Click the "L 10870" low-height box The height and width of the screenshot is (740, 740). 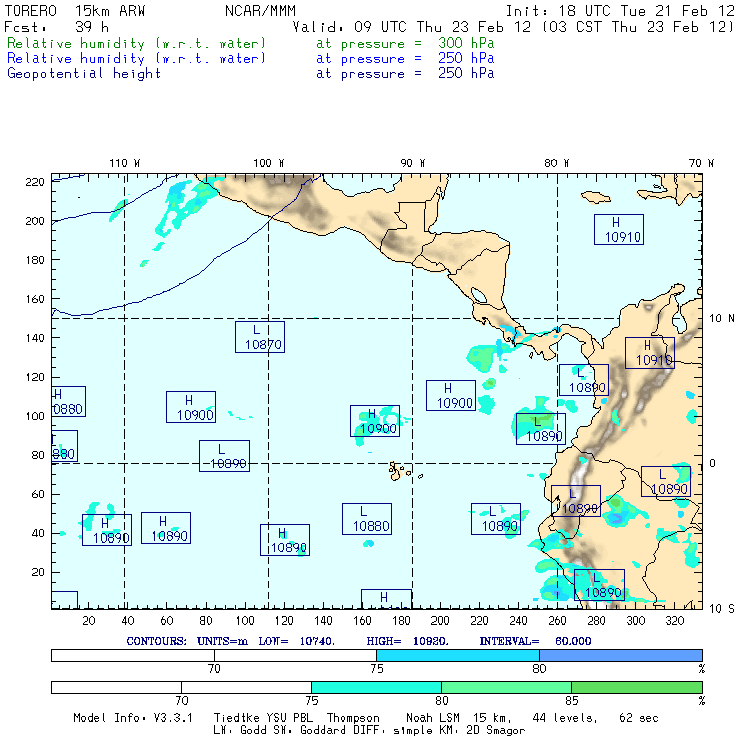(x=260, y=337)
